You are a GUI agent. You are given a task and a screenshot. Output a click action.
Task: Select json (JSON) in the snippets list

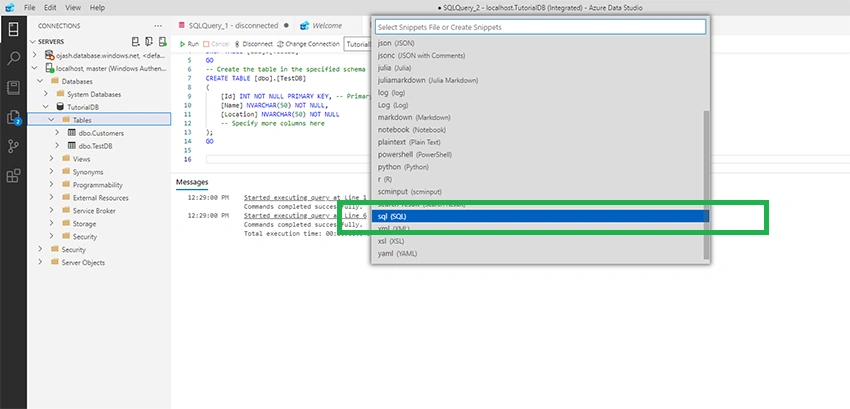point(537,43)
